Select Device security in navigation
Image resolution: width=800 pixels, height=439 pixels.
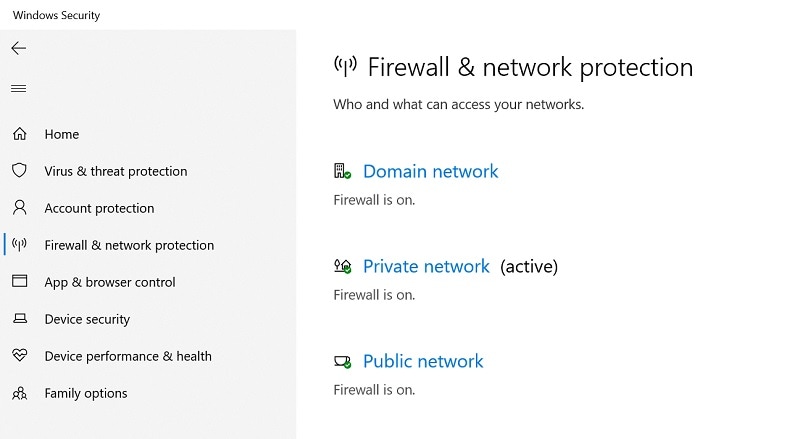click(x=87, y=319)
